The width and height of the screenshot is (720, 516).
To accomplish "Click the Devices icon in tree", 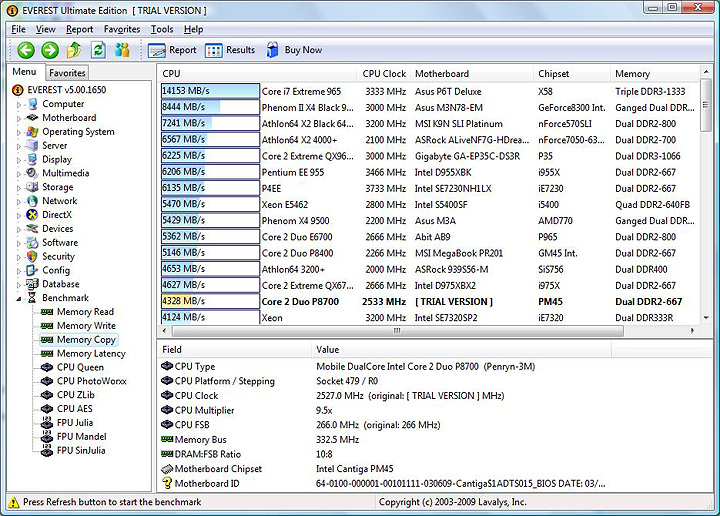I will (x=32, y=229).
